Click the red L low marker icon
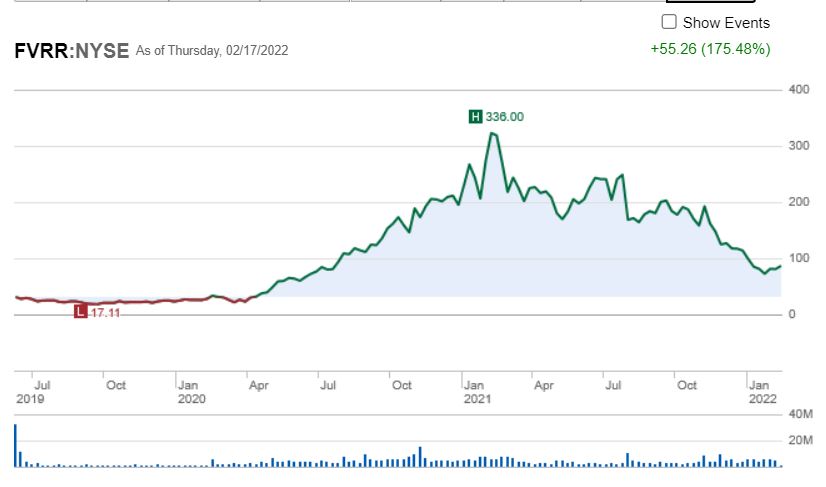 click(80, 312)
